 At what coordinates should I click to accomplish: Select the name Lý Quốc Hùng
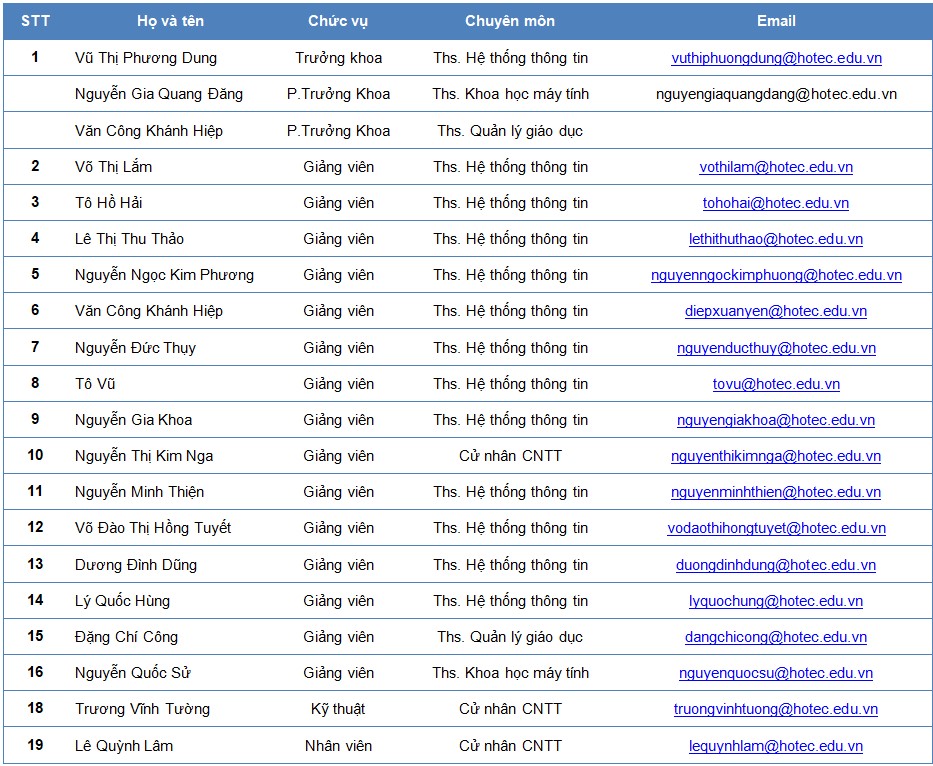point(122,601)
